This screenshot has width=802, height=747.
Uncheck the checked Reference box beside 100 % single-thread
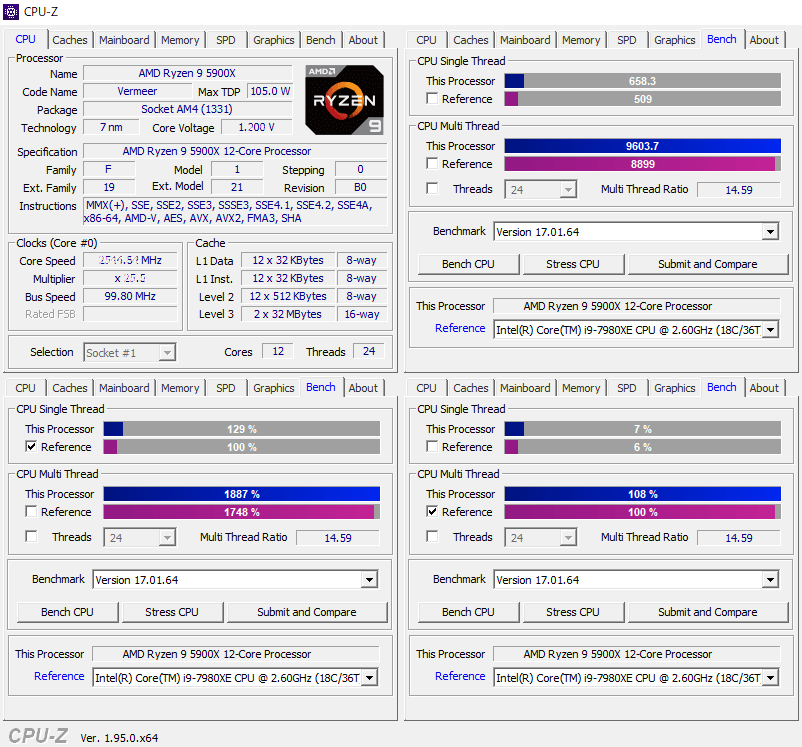click(31, 446)
